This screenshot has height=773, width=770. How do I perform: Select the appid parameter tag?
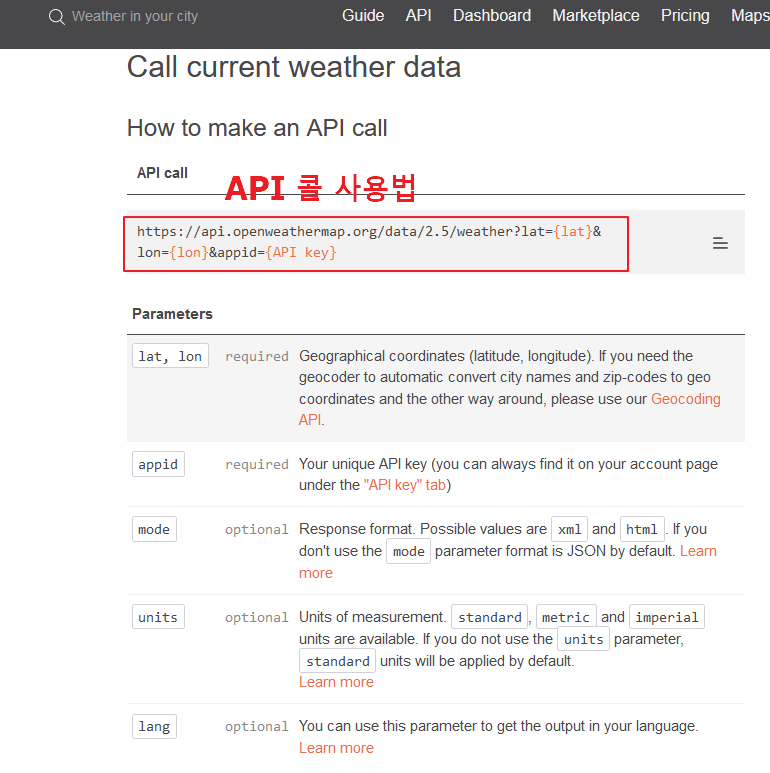pyautogui.click(x=158, y=464)
